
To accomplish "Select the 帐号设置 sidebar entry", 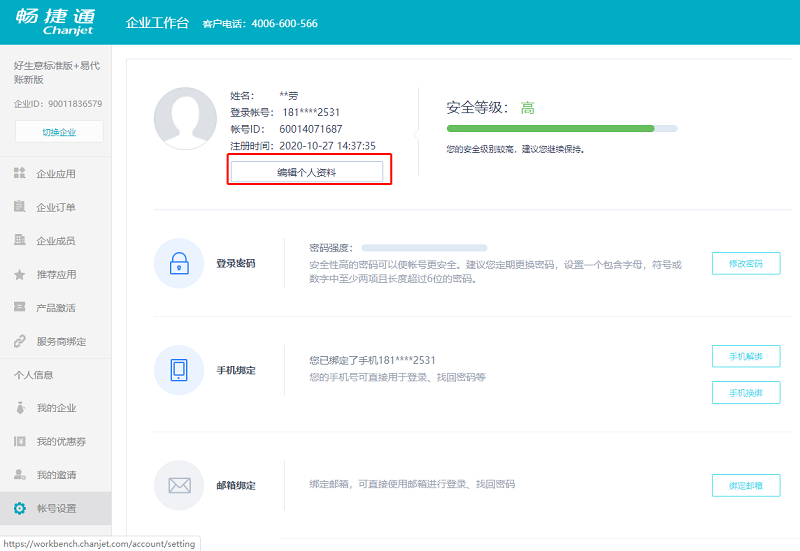I will coord(56,508).
